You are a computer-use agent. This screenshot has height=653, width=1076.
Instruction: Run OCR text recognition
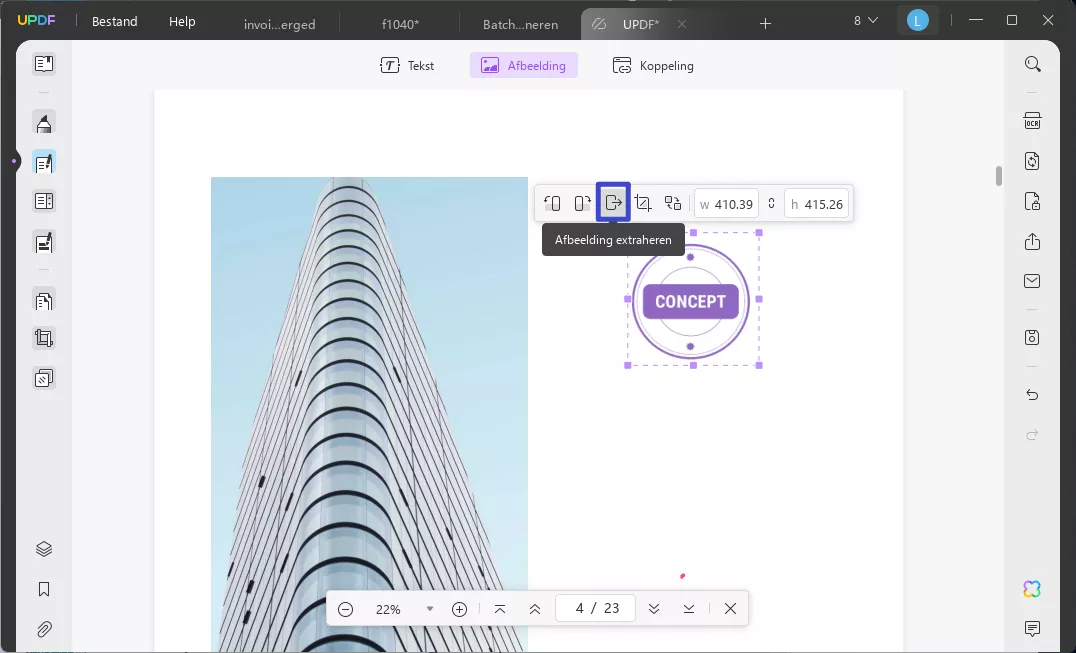pyautogui.click(x=1032, y=121)
